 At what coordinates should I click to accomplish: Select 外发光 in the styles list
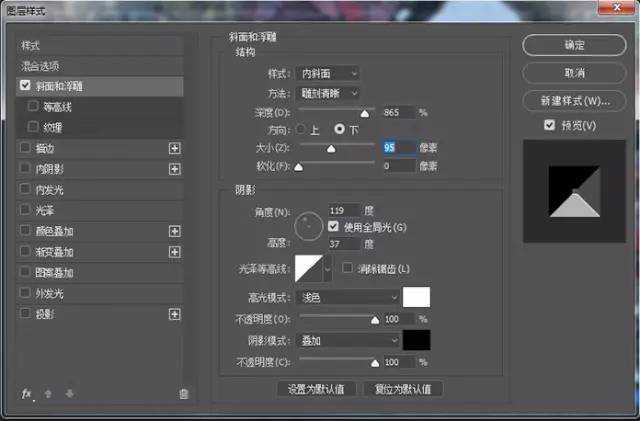pyautogui.click(x=50, y=293)
